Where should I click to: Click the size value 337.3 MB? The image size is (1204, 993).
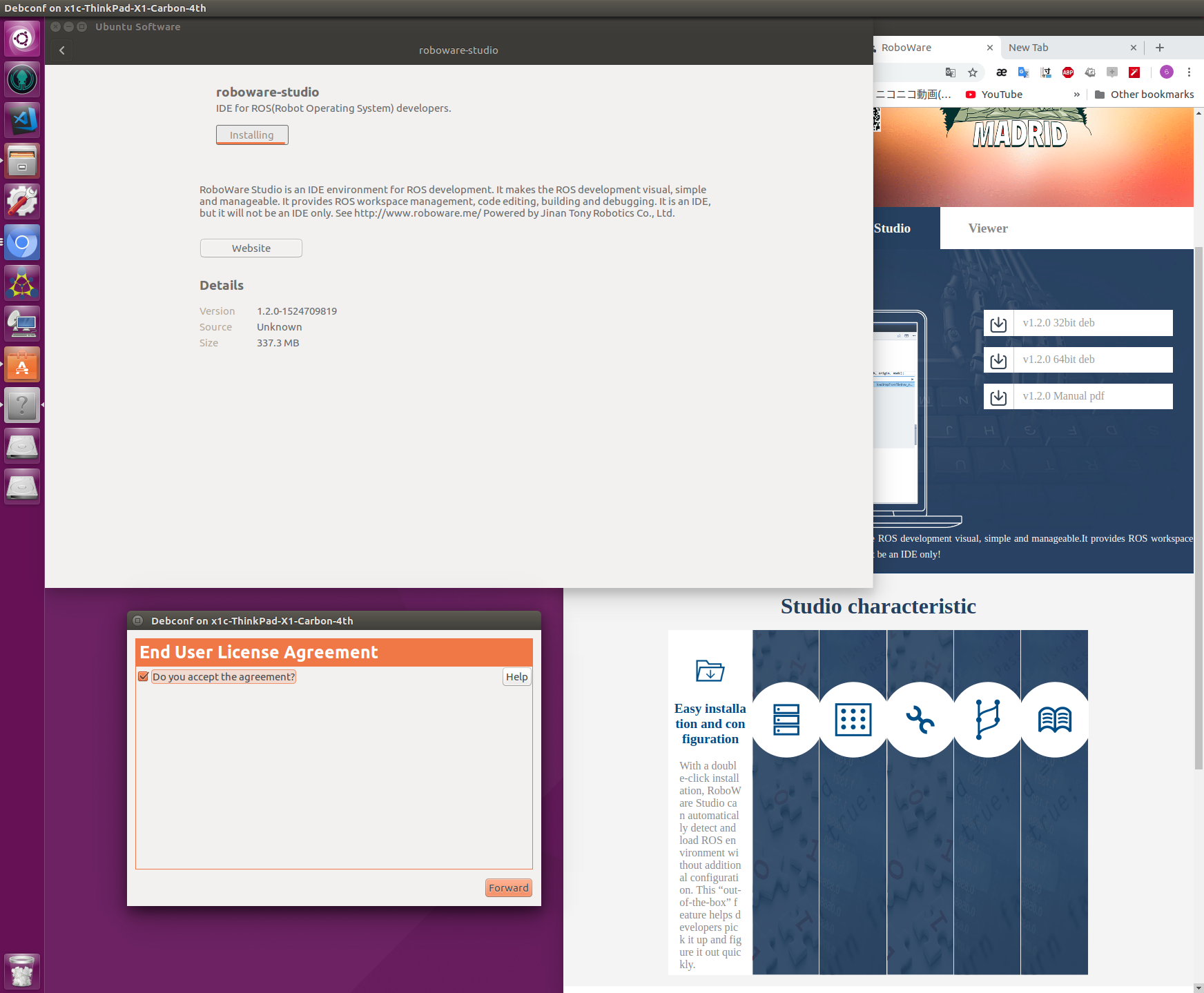pyautogui.click(x=278, y=343)
